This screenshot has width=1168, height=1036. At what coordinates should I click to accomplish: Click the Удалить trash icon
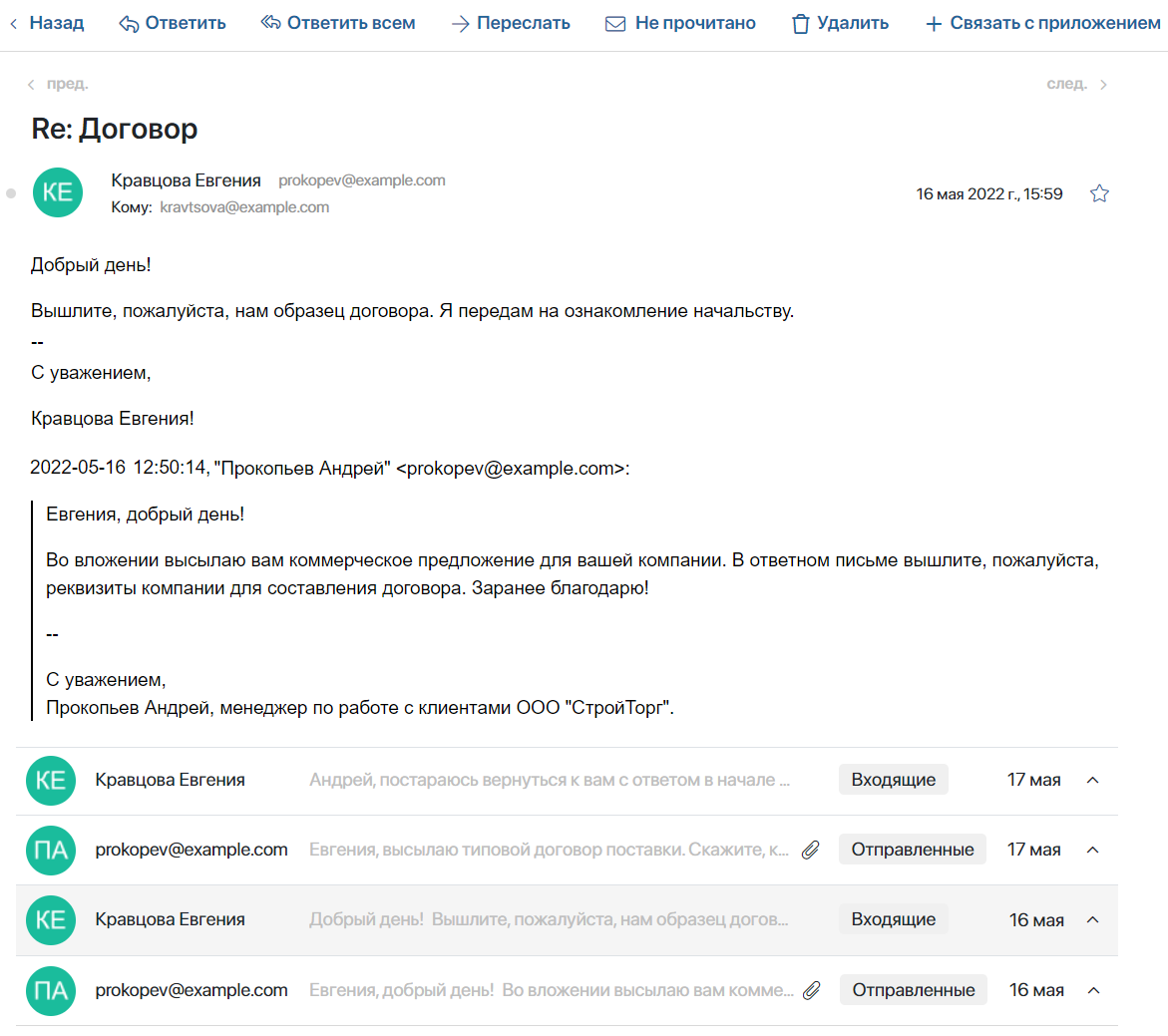(800, 24)
